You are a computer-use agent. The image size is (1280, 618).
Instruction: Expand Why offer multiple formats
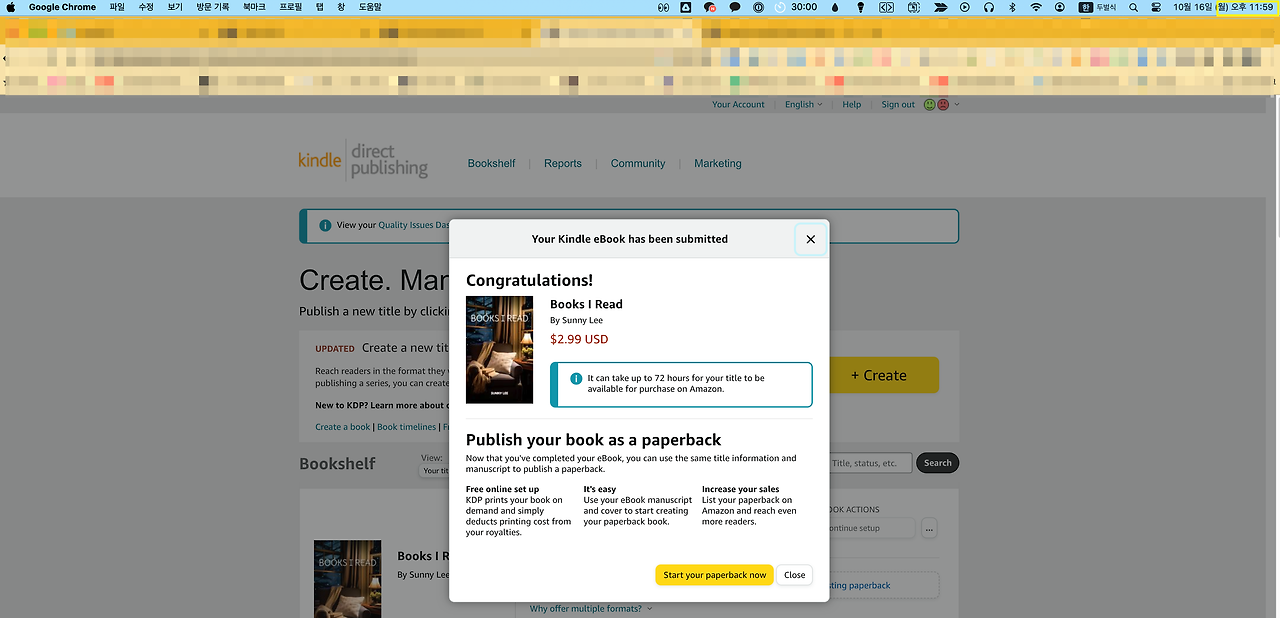(x=591, y=608)
